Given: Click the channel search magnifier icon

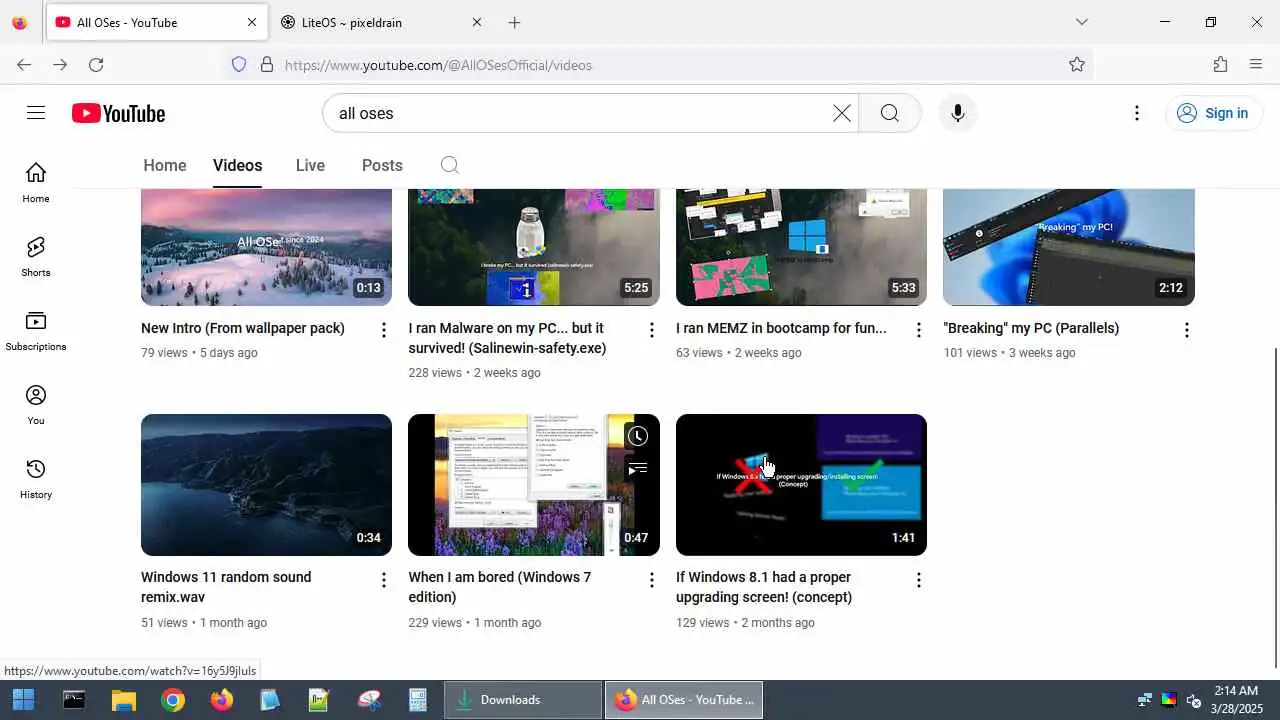Looking at the screenshot, I should point(450,165).
